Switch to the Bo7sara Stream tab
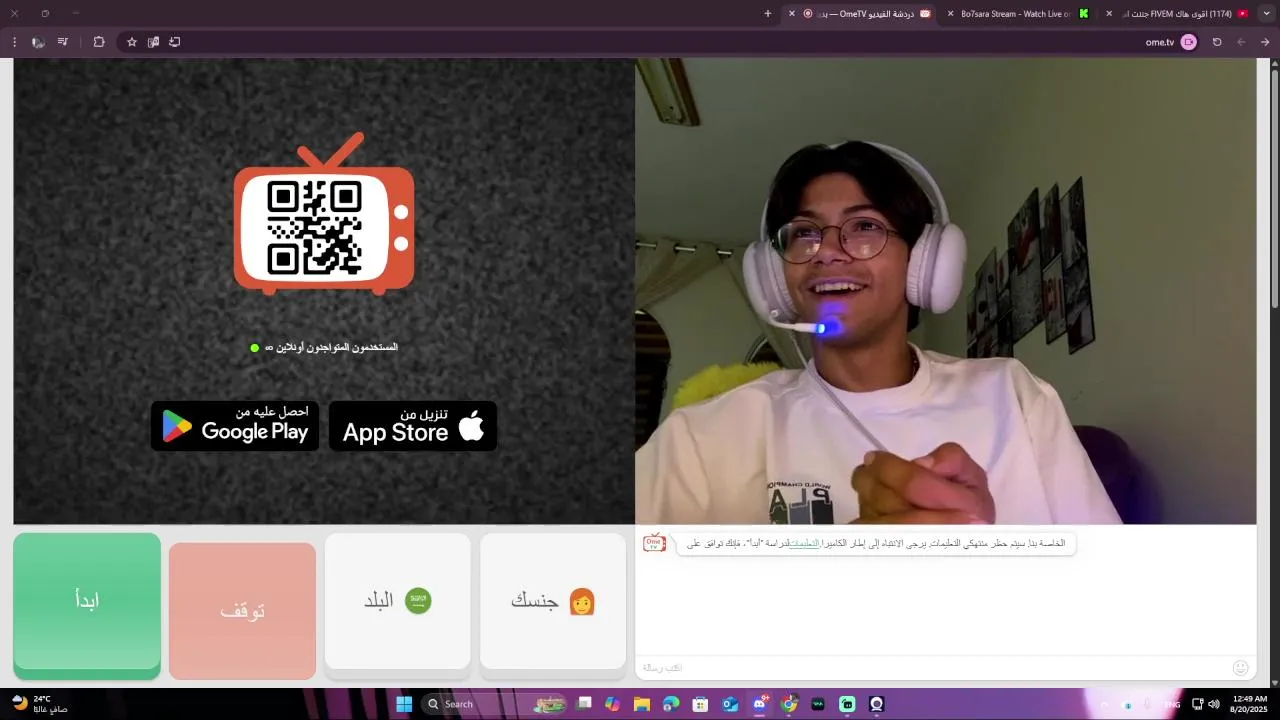Viewport: 1280px width, 720px height. (x=1020, y=14)
